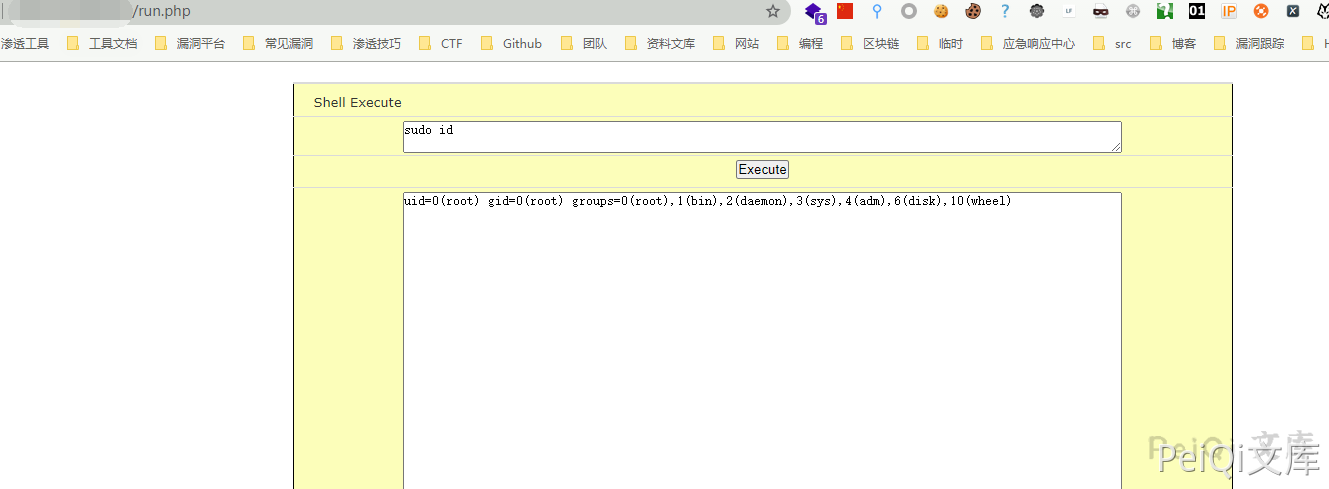Open the masked hacker face extension
This screenshot has height=489, width=1329.
pyautogui.click(x=1101, y=11)
